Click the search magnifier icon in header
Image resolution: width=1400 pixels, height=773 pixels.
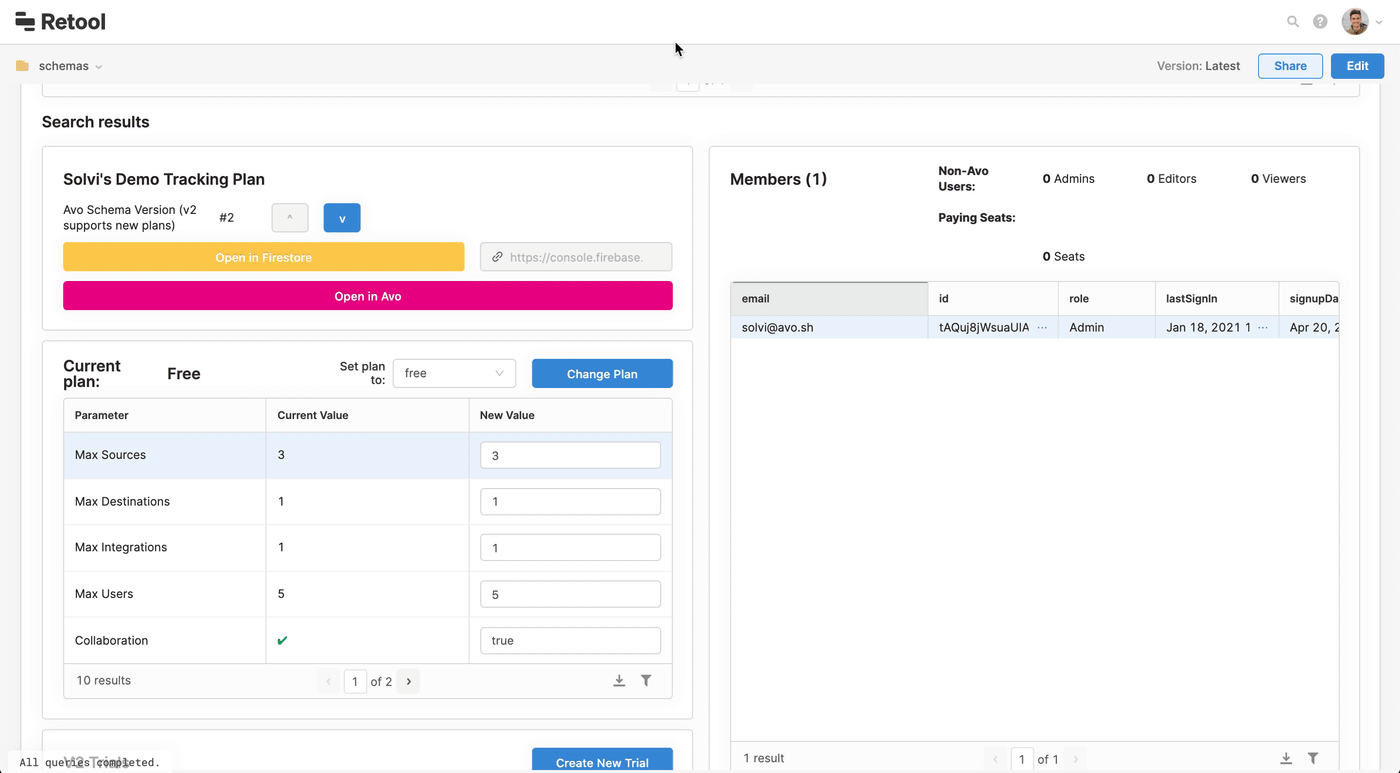tap(1293, 22)
